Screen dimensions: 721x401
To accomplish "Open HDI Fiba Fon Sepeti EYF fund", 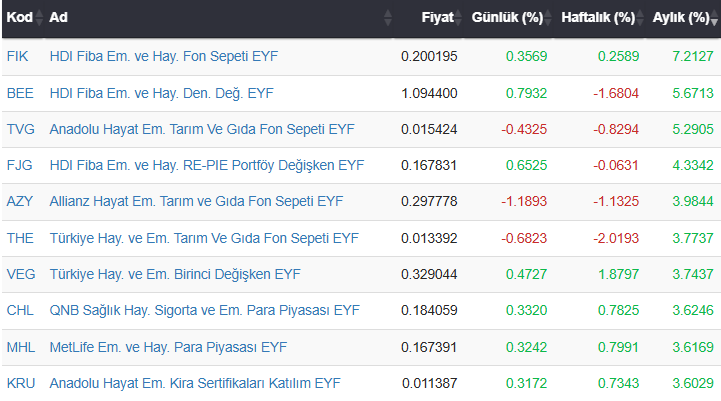I will click(164, 57).
